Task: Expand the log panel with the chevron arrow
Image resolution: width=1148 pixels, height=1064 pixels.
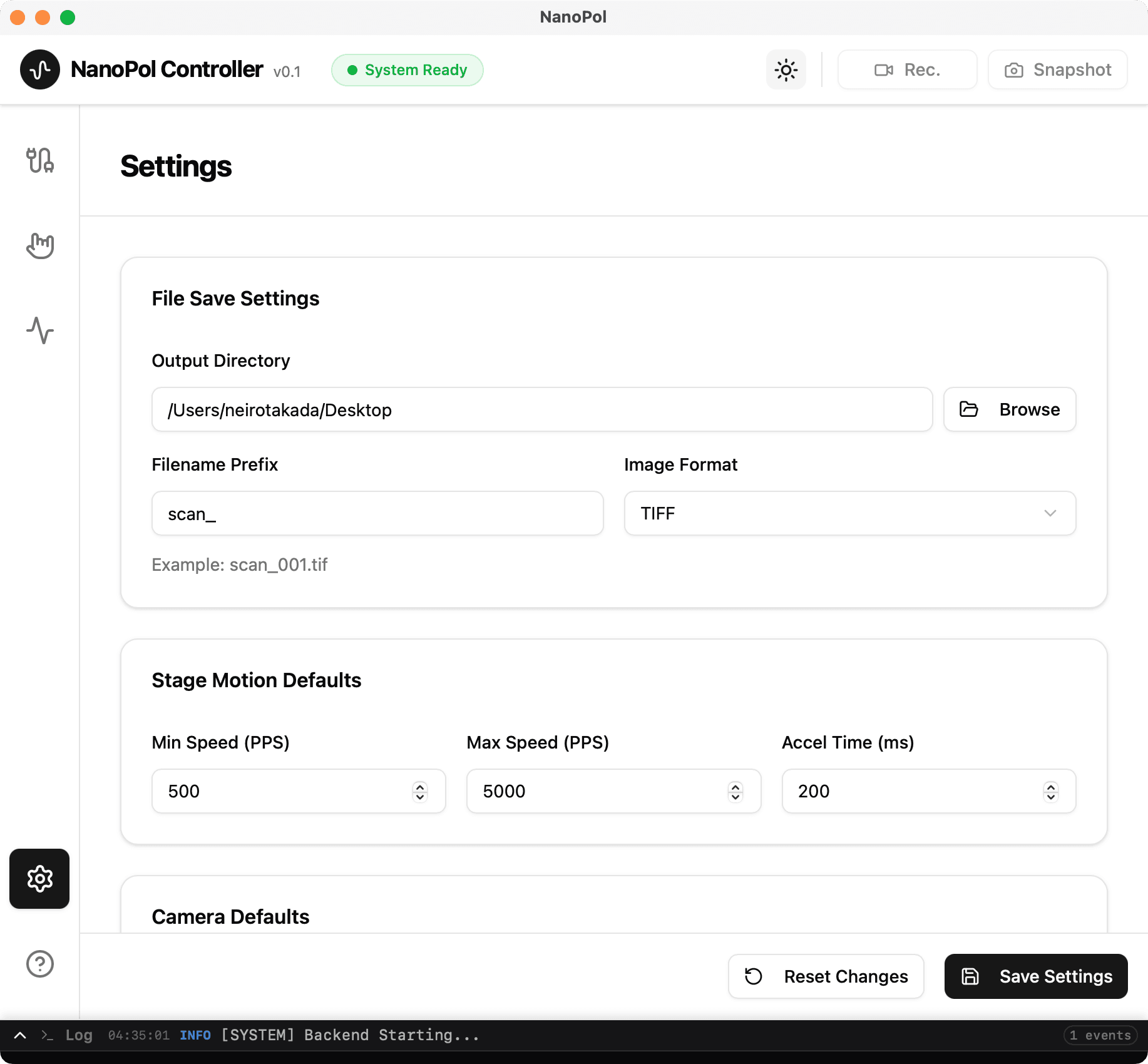Action: point(20,1035)
